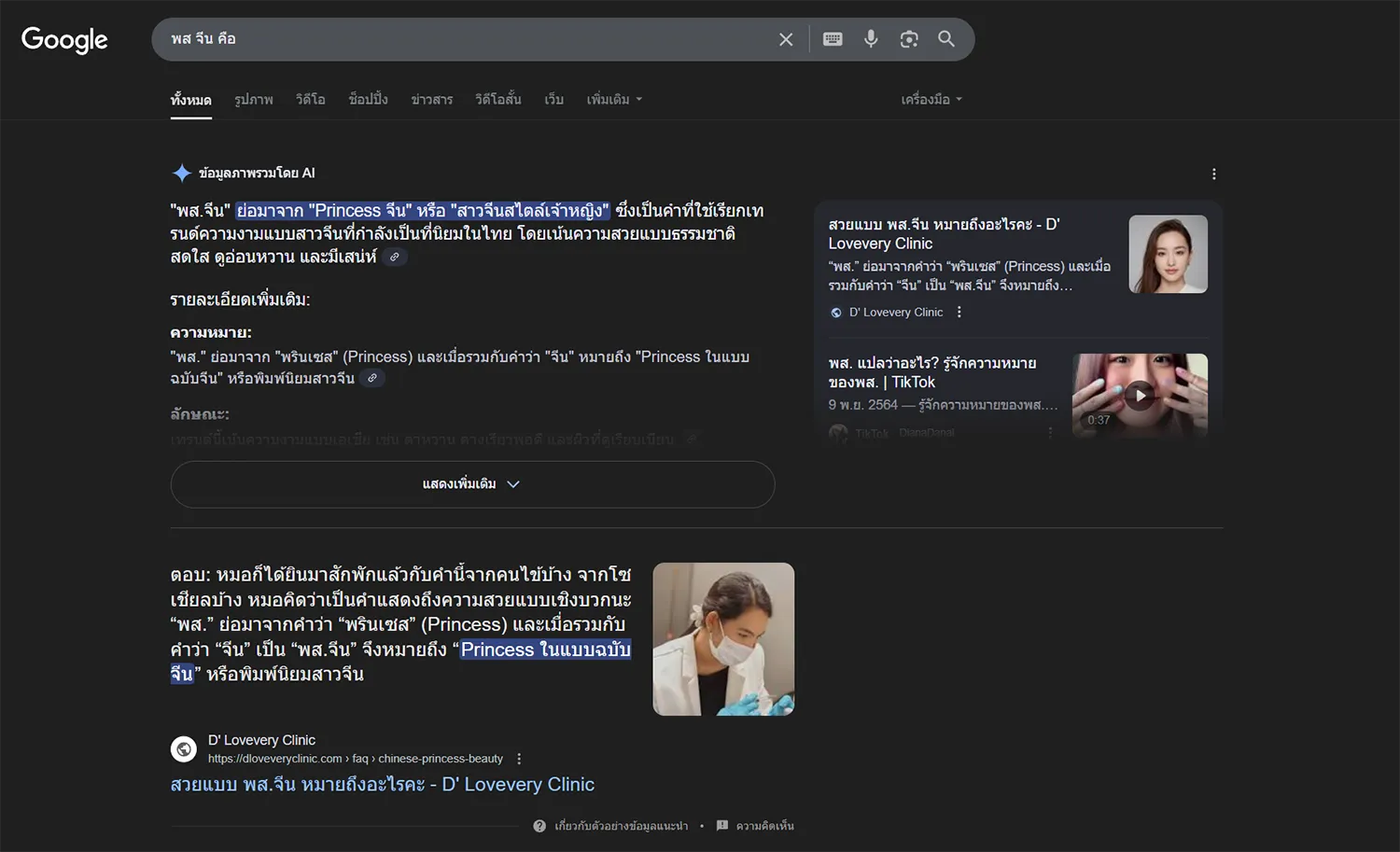
Task: Switch to the รูปภาพ tab
Action: [x=254, y=100]
